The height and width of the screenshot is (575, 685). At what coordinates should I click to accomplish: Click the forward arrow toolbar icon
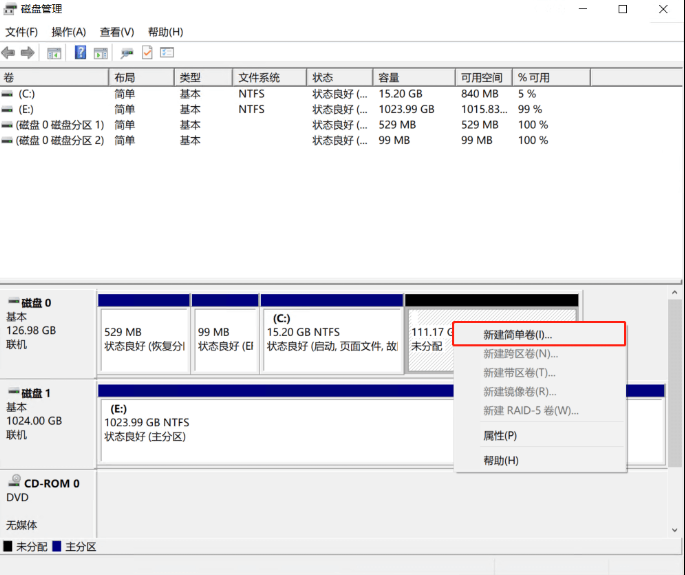(27, 53)
